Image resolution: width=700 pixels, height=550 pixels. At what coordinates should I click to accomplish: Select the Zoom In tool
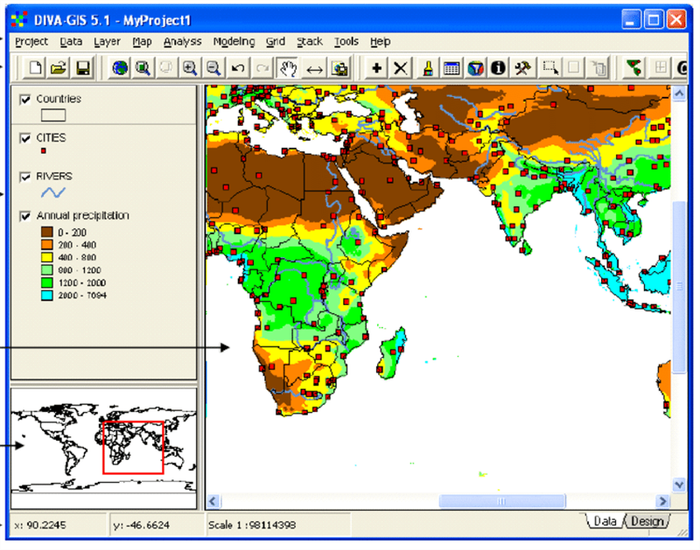tap(190, 68)
